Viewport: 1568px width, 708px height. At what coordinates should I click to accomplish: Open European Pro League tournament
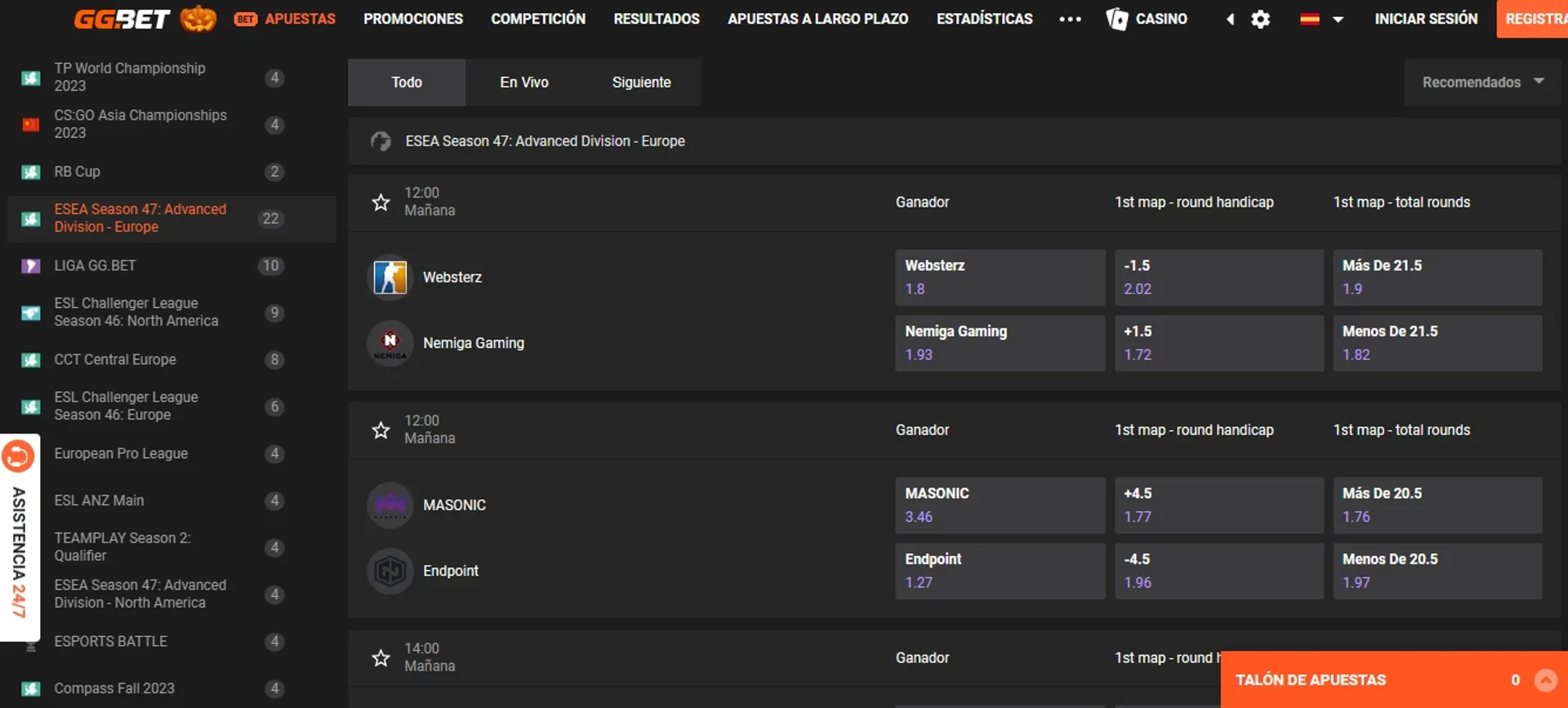(171, 453)
